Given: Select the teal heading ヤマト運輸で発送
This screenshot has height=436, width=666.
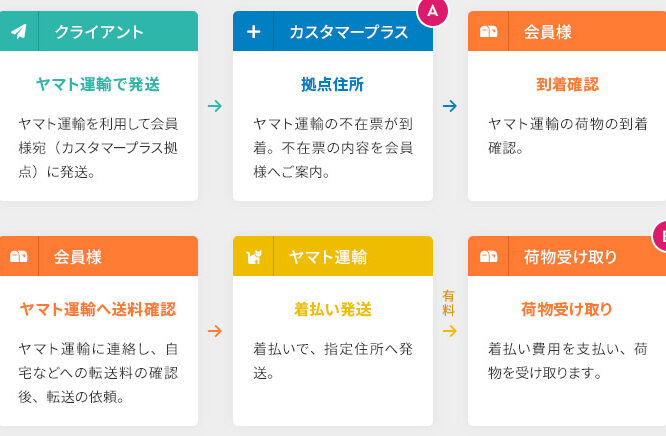Looking at the screenshot, I should click(x=98, y=84).
